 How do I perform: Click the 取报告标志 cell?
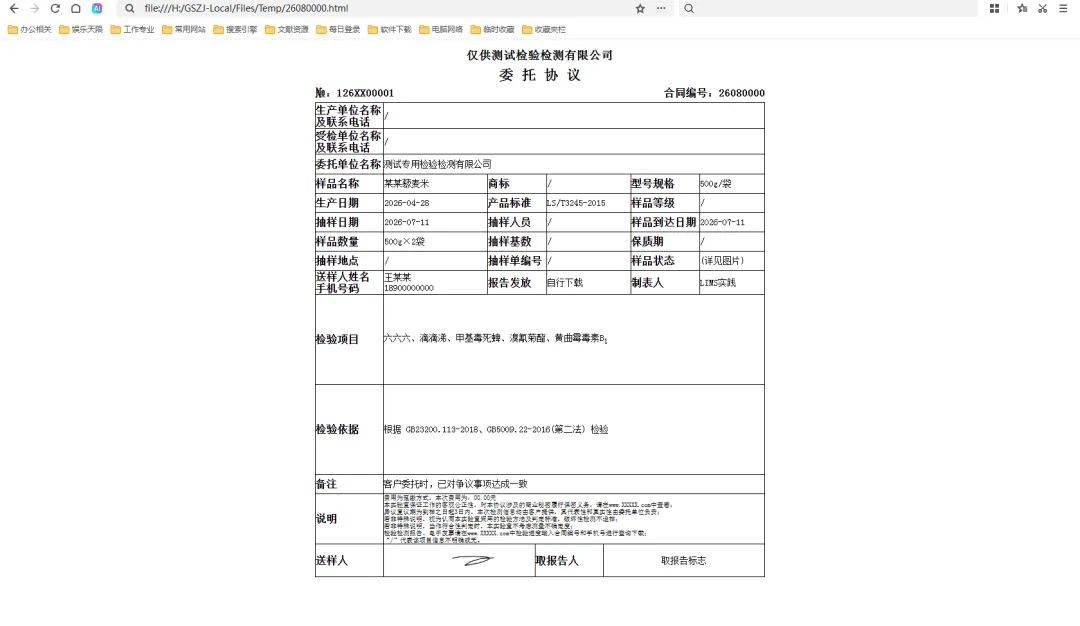pyautogui.click(x=683, y=561)
